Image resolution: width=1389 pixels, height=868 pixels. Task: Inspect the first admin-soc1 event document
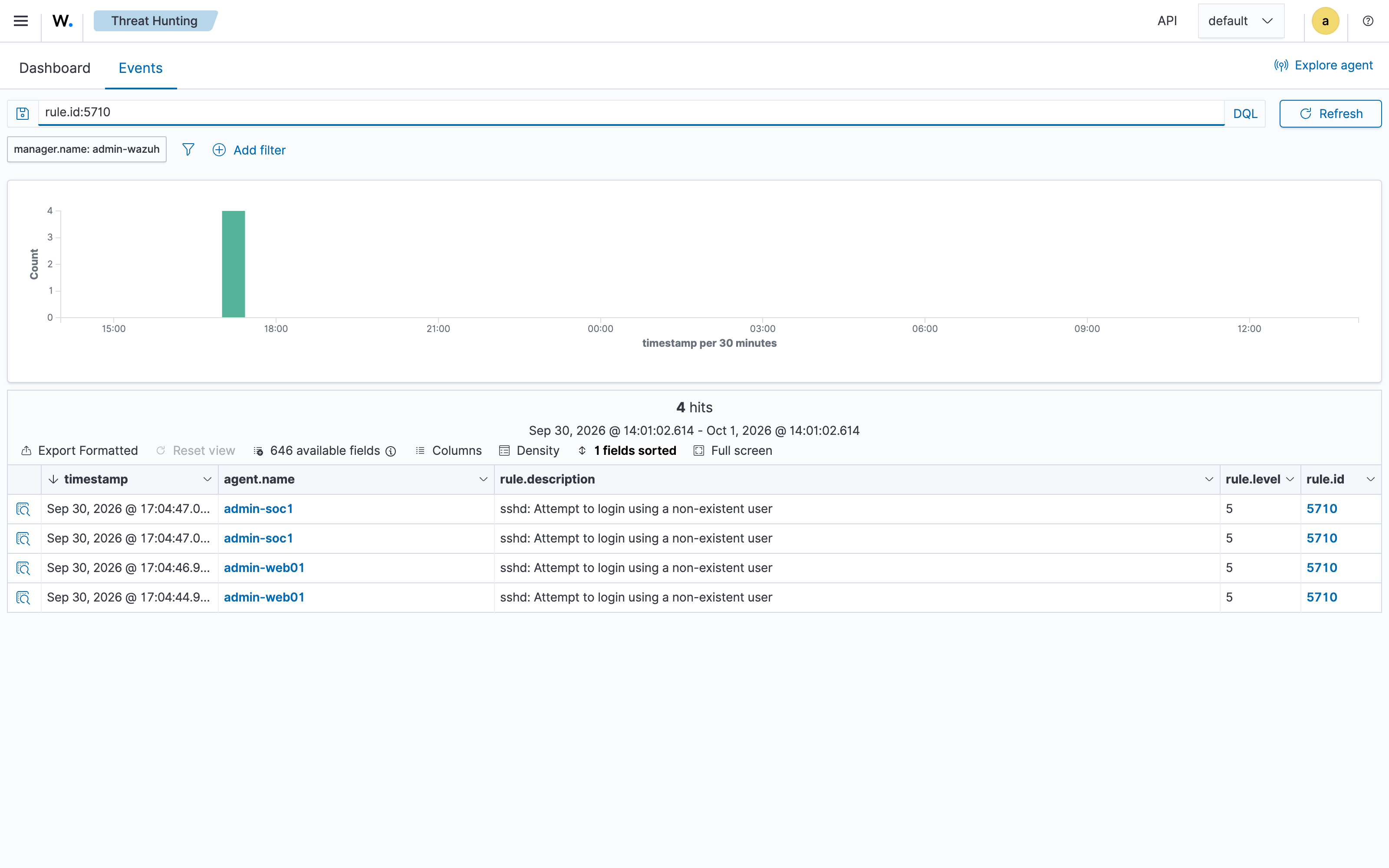23,509
